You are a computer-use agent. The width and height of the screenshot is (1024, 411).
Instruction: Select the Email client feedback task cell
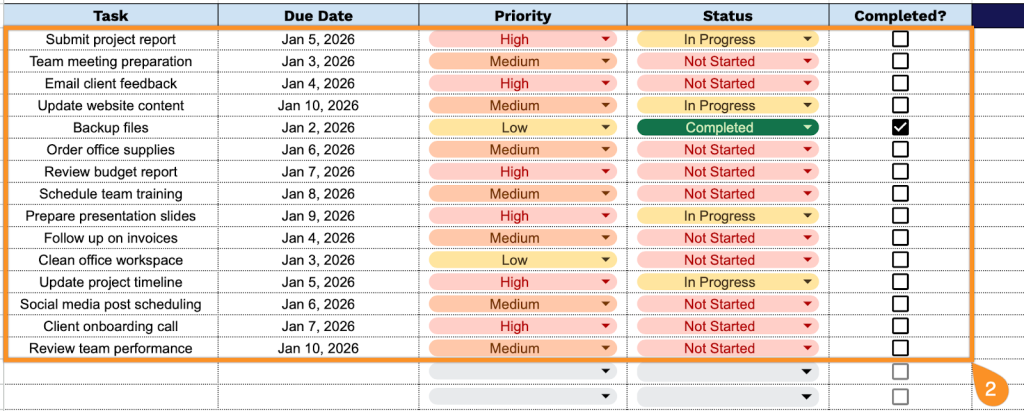click(110, 83)
